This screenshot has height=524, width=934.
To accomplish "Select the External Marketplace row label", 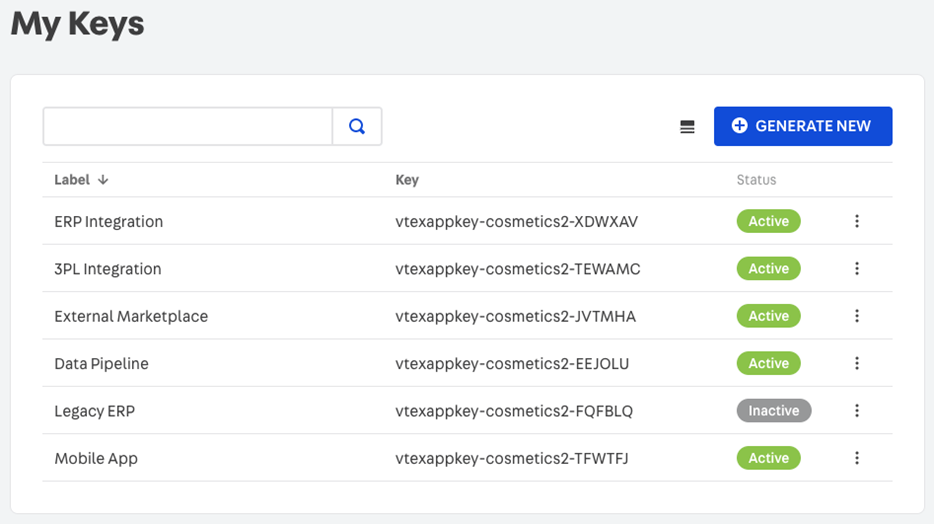I will 131,316.
